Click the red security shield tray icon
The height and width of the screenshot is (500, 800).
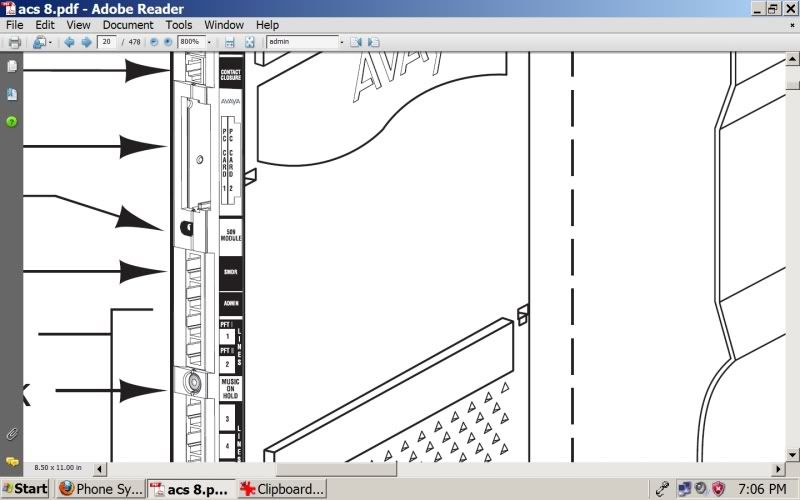click(718, 489)
